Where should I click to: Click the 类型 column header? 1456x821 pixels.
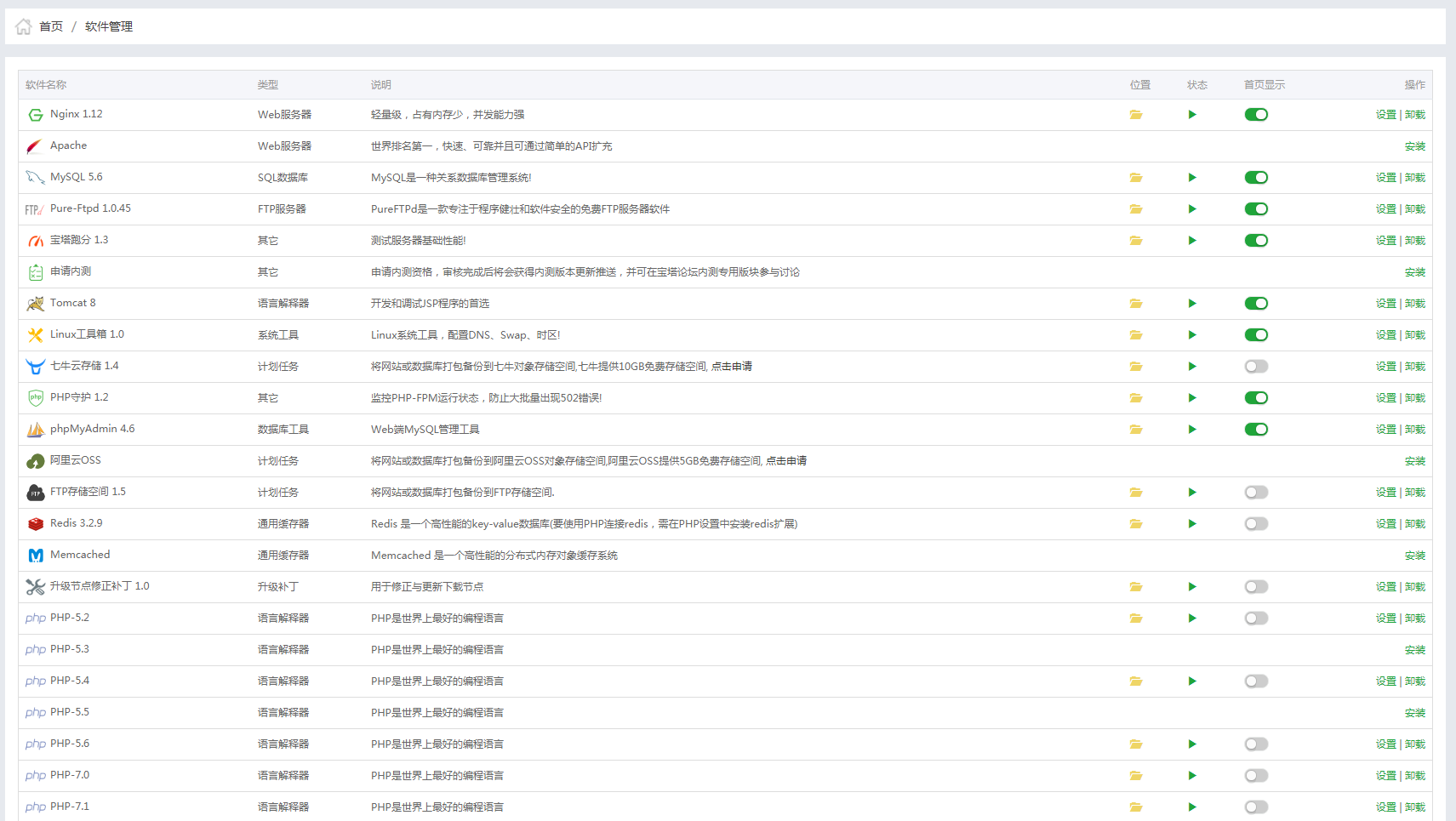click(268, 85)
